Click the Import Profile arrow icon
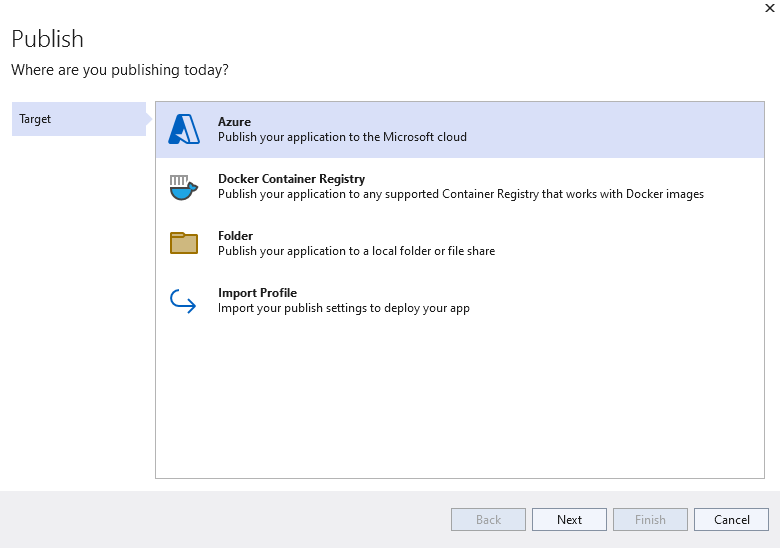 (x=183, y=301)
